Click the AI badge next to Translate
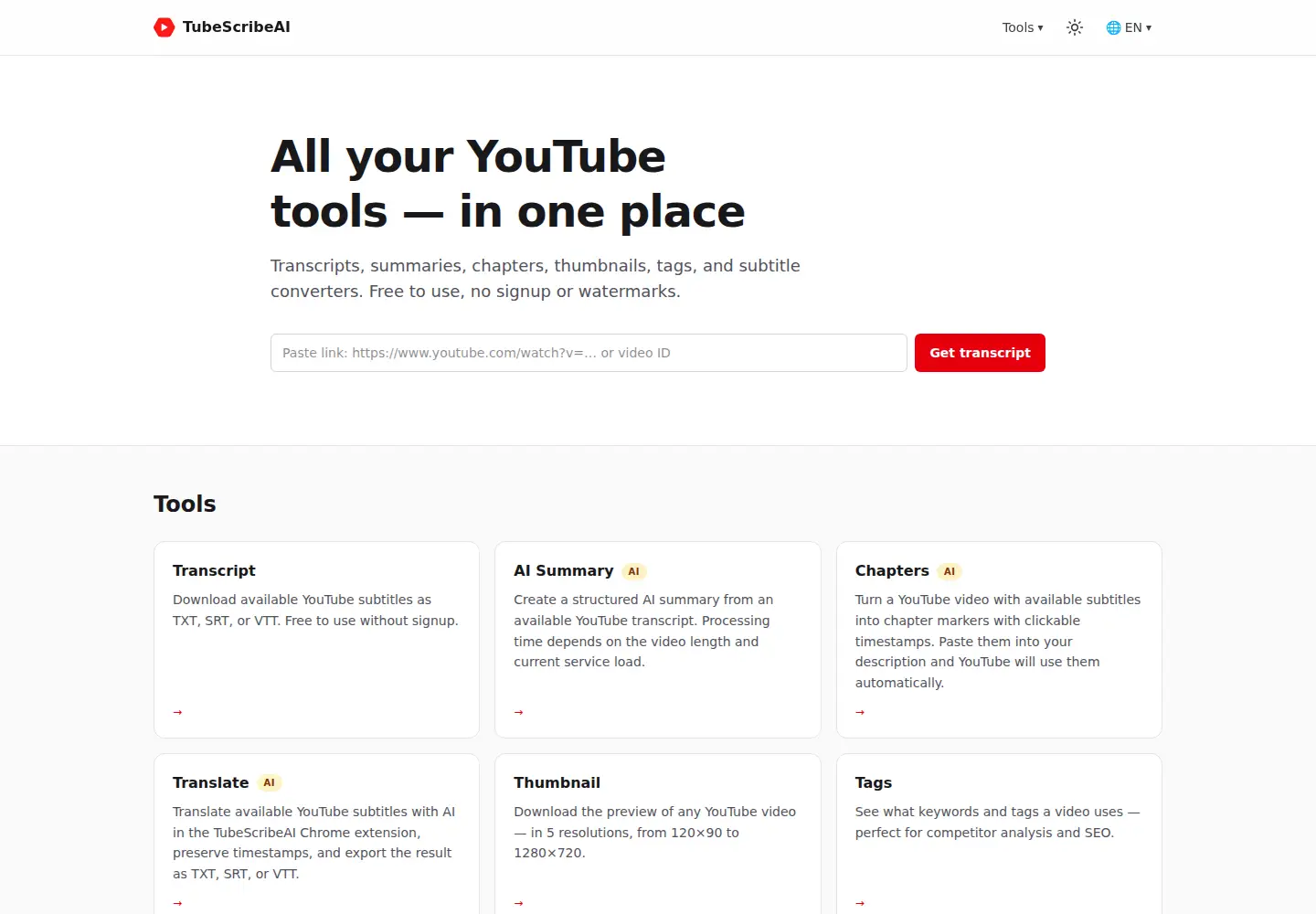This screenshot has width=1316, height=914. pyautogui.click(x=269, y=783)
